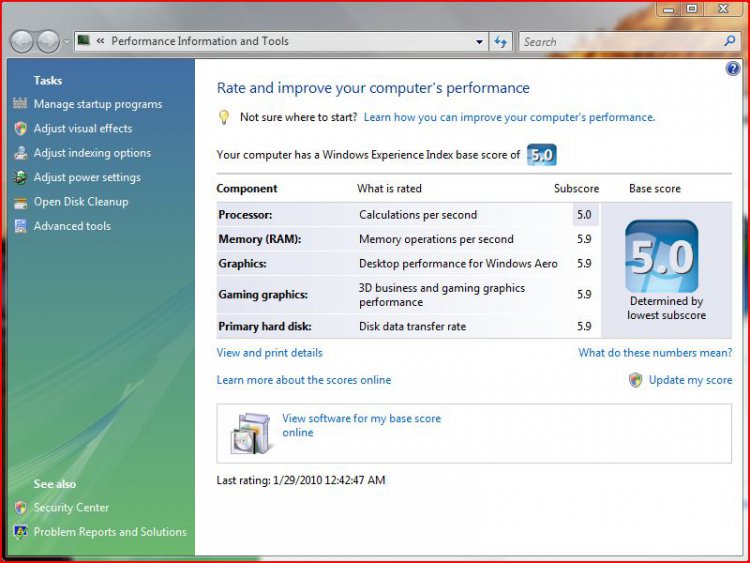Click the Manage startup programs icon
The height and width of the screenshot is (563, 750).
(x=20, y=103)
